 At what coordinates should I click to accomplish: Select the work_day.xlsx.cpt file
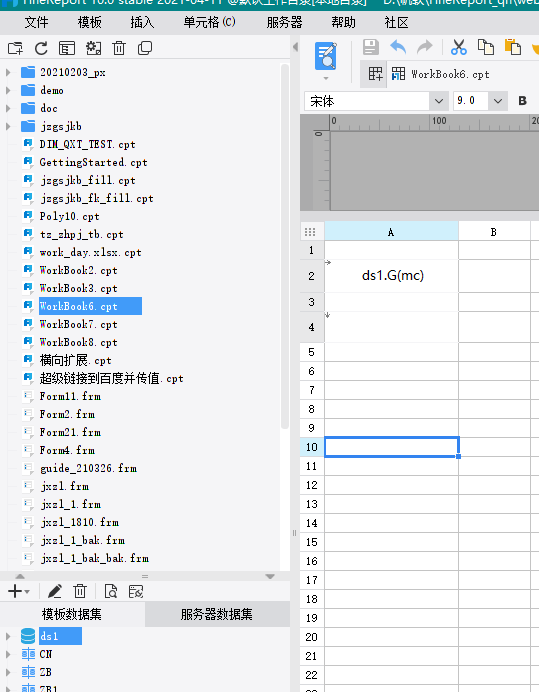click(x=90, y=252)
